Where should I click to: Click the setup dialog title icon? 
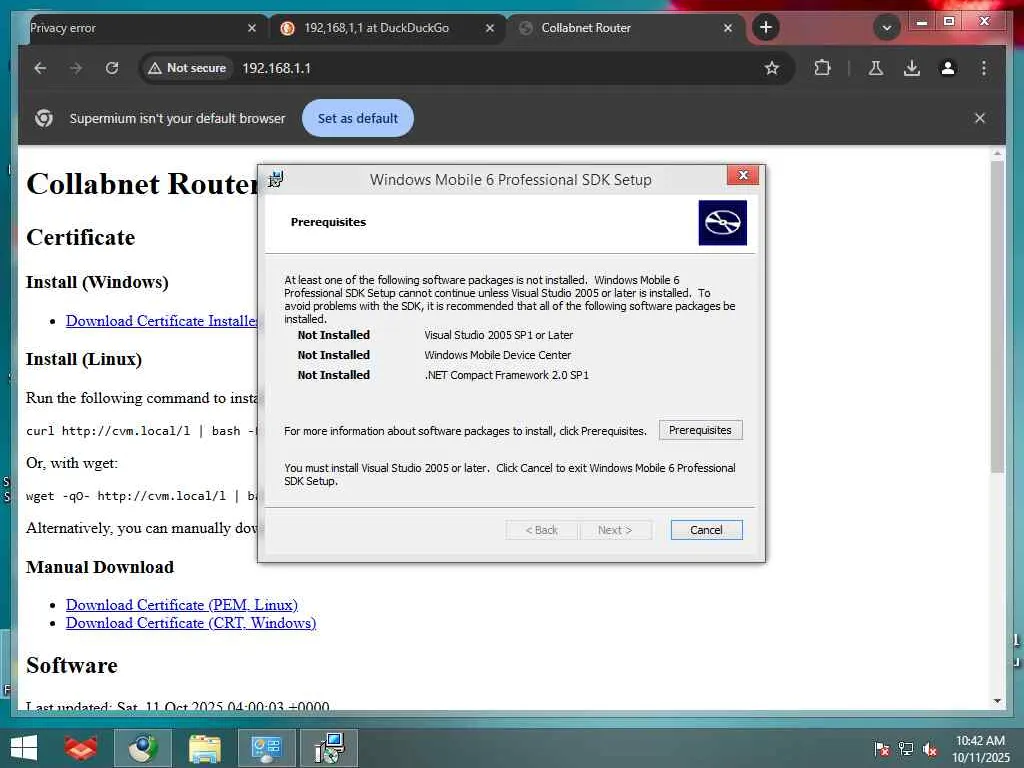[276, 179]
